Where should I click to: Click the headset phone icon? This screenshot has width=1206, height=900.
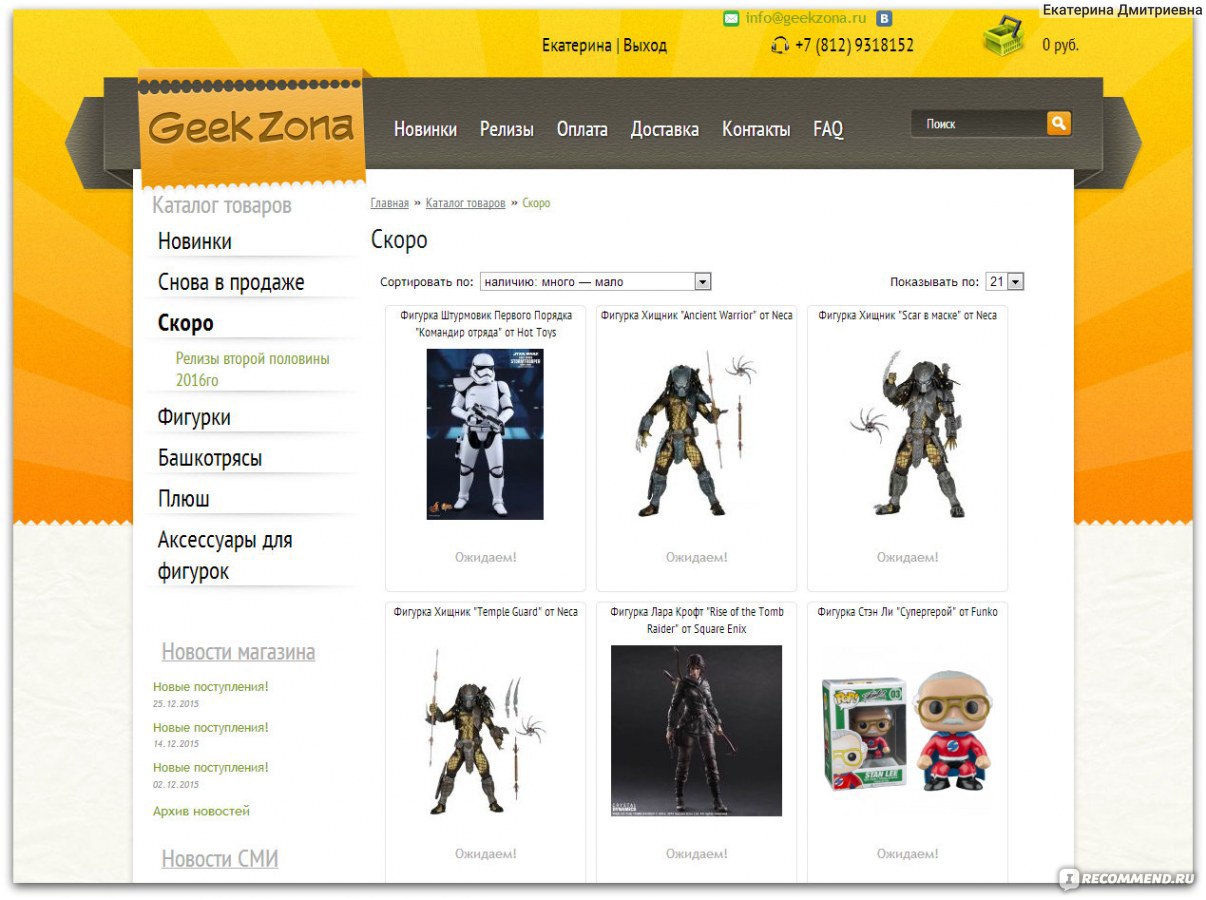pos(780,45)
